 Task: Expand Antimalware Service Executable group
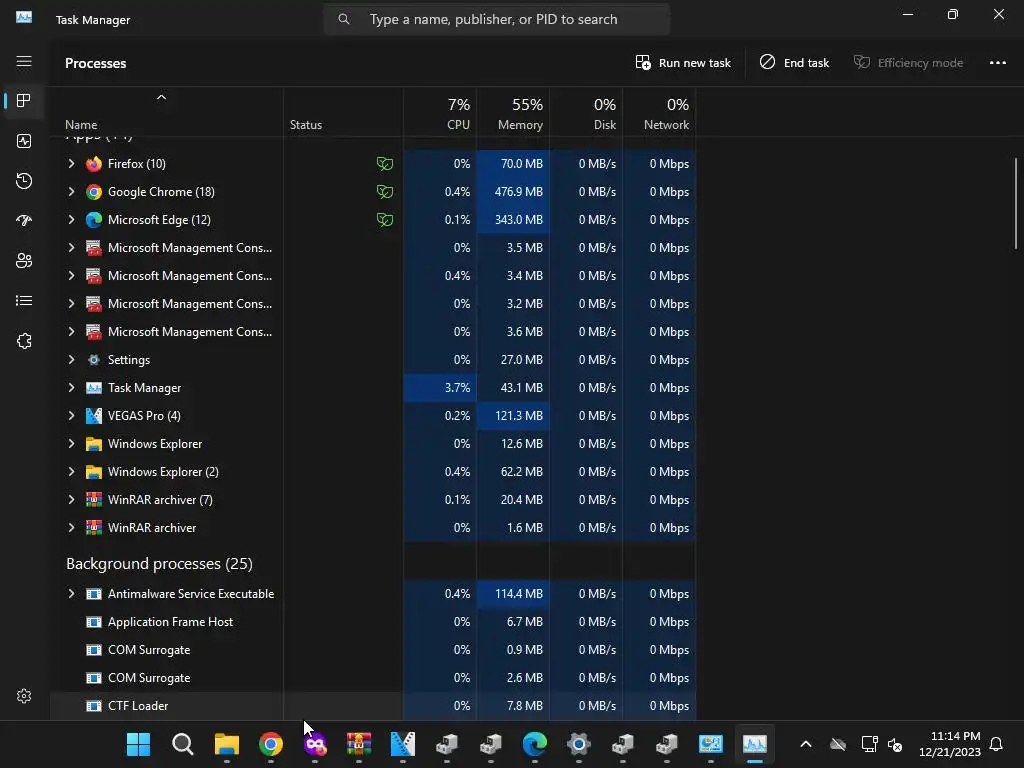pos(71,594)
